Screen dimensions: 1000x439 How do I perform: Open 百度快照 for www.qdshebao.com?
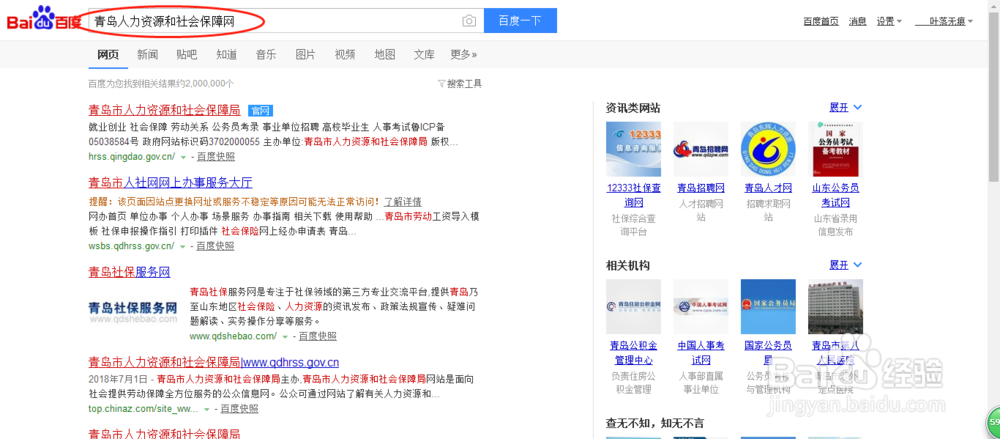[x=318, y=336]
